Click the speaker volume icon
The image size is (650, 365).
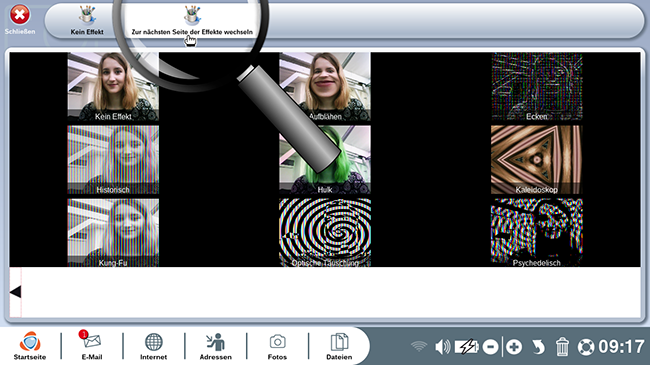point(442,347)
